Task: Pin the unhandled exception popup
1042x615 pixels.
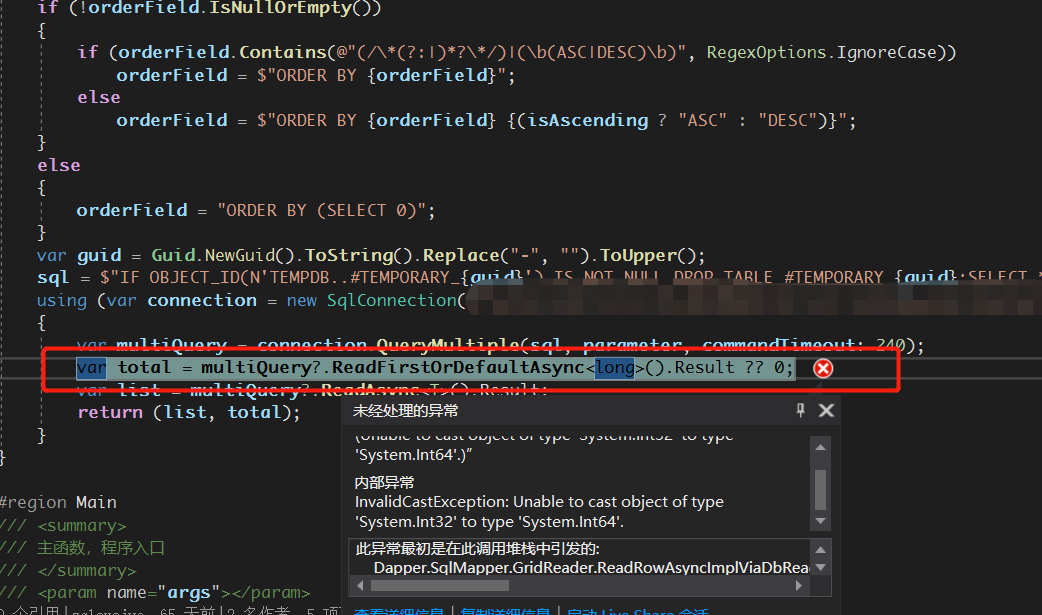Action: click(799, 410)
